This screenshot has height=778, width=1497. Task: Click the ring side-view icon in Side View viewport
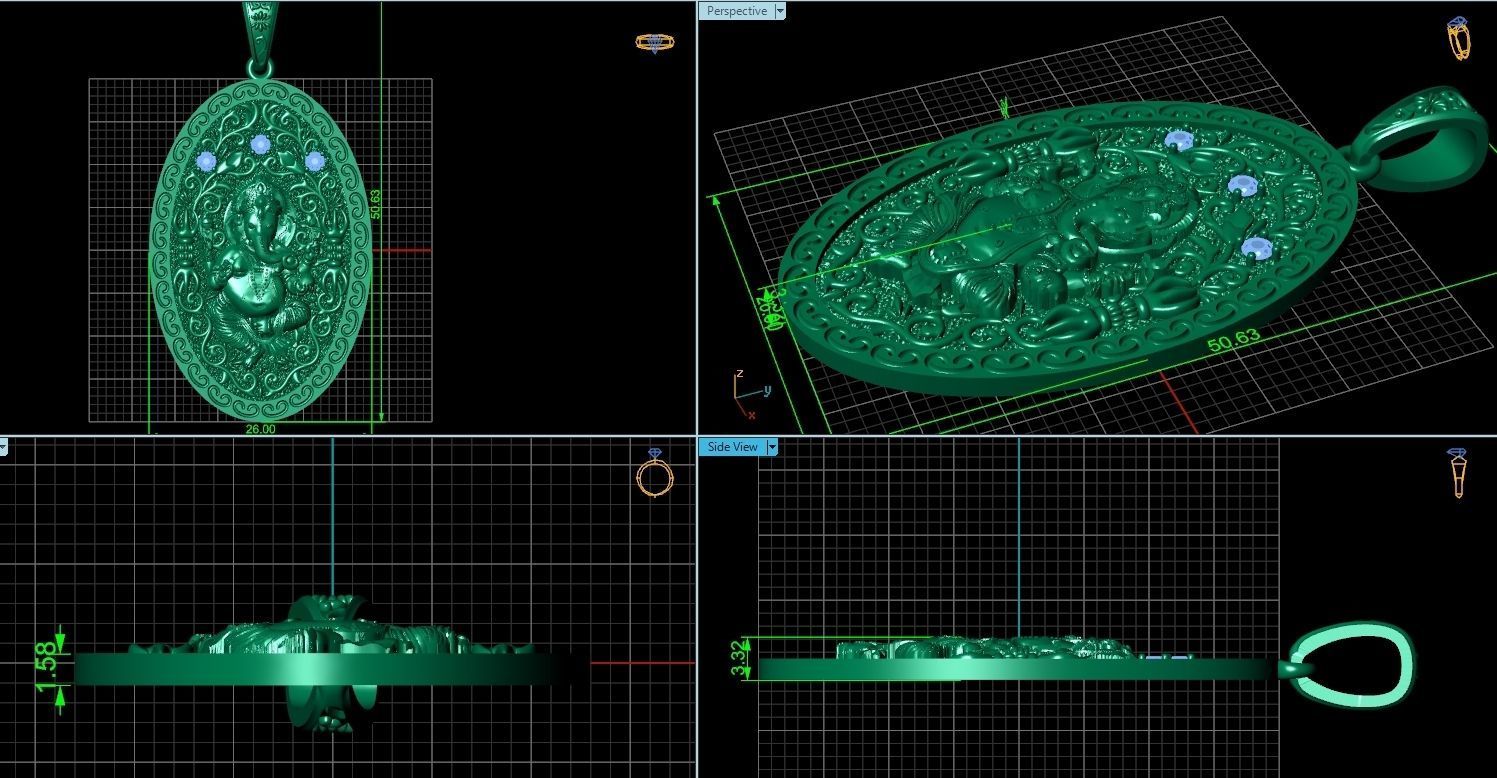pyautogui.click(x=1458, y=472)
